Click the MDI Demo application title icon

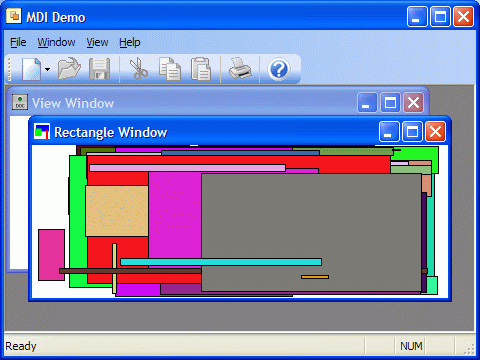[x=14, y=16]
